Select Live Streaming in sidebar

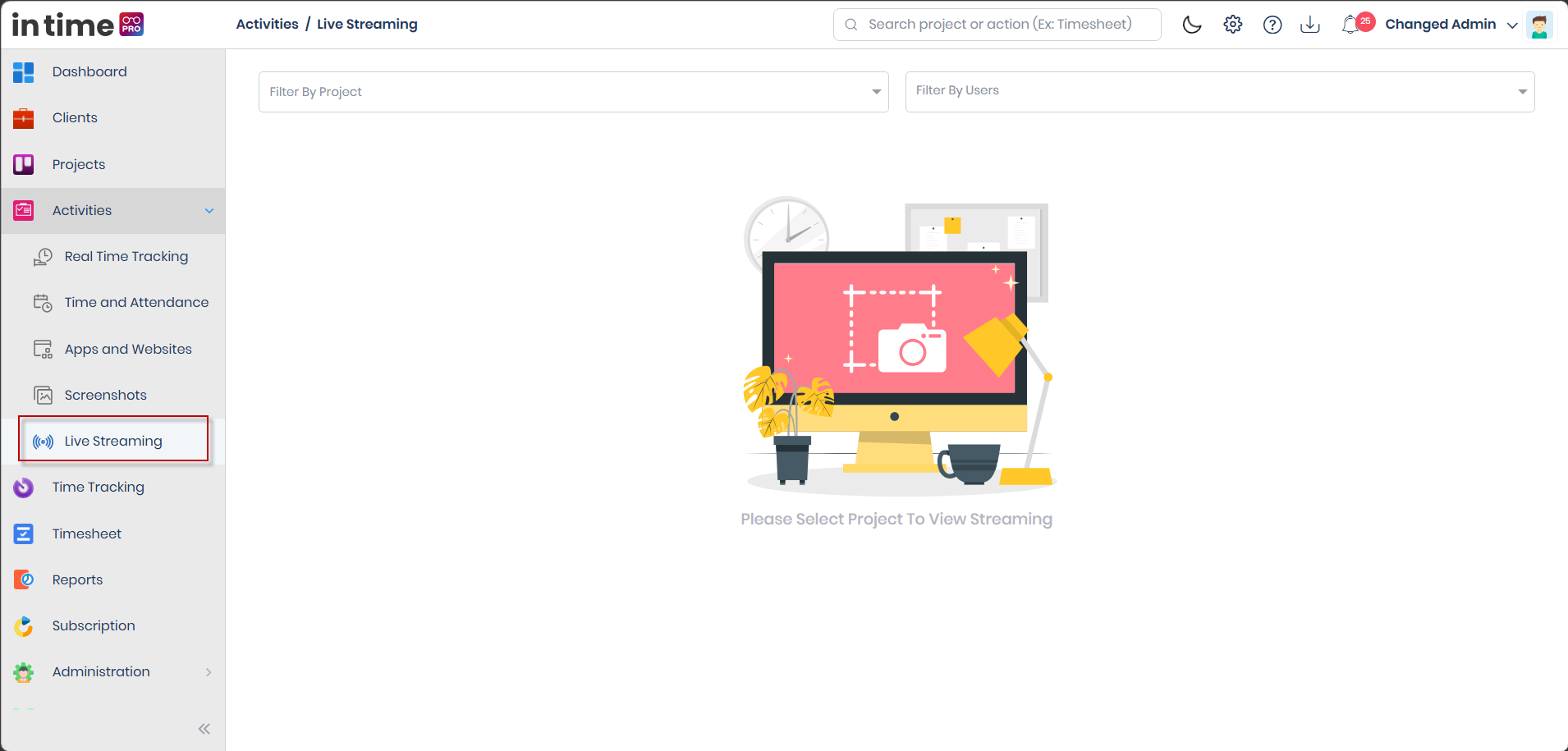click(x=113, y=442)
